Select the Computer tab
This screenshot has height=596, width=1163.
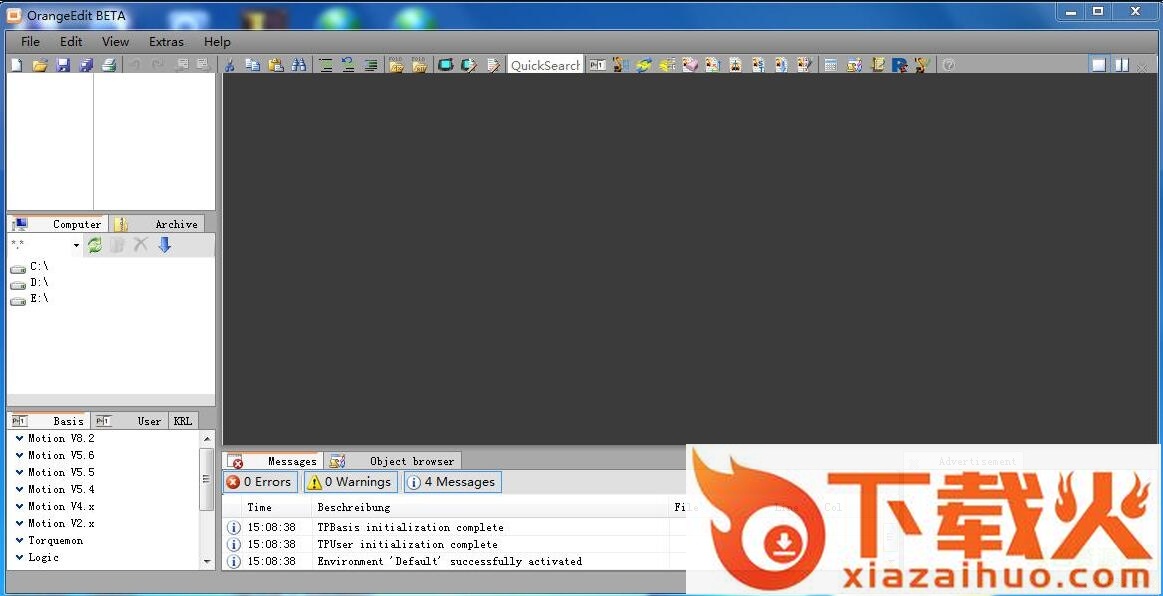pos(58,224)
